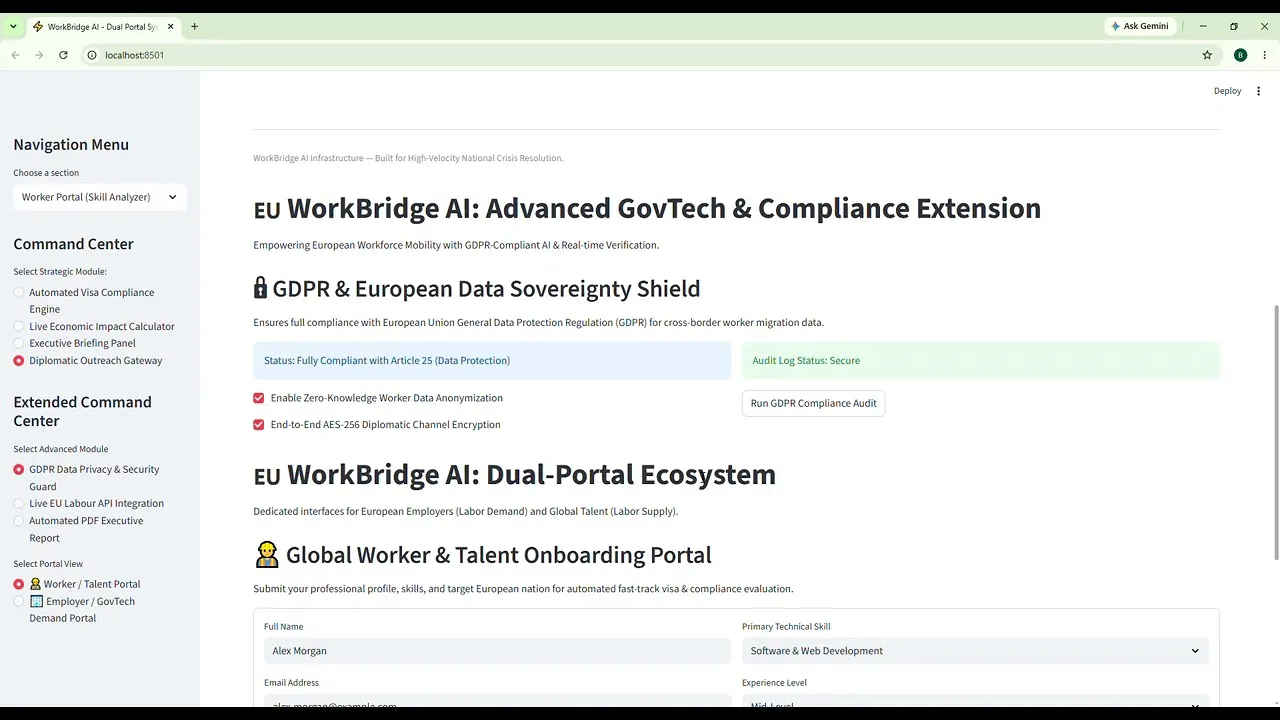Click 'Global Worker & Talent Onboarding Portal' heading
Screen dimensions: 1280x720
(499, 555)
